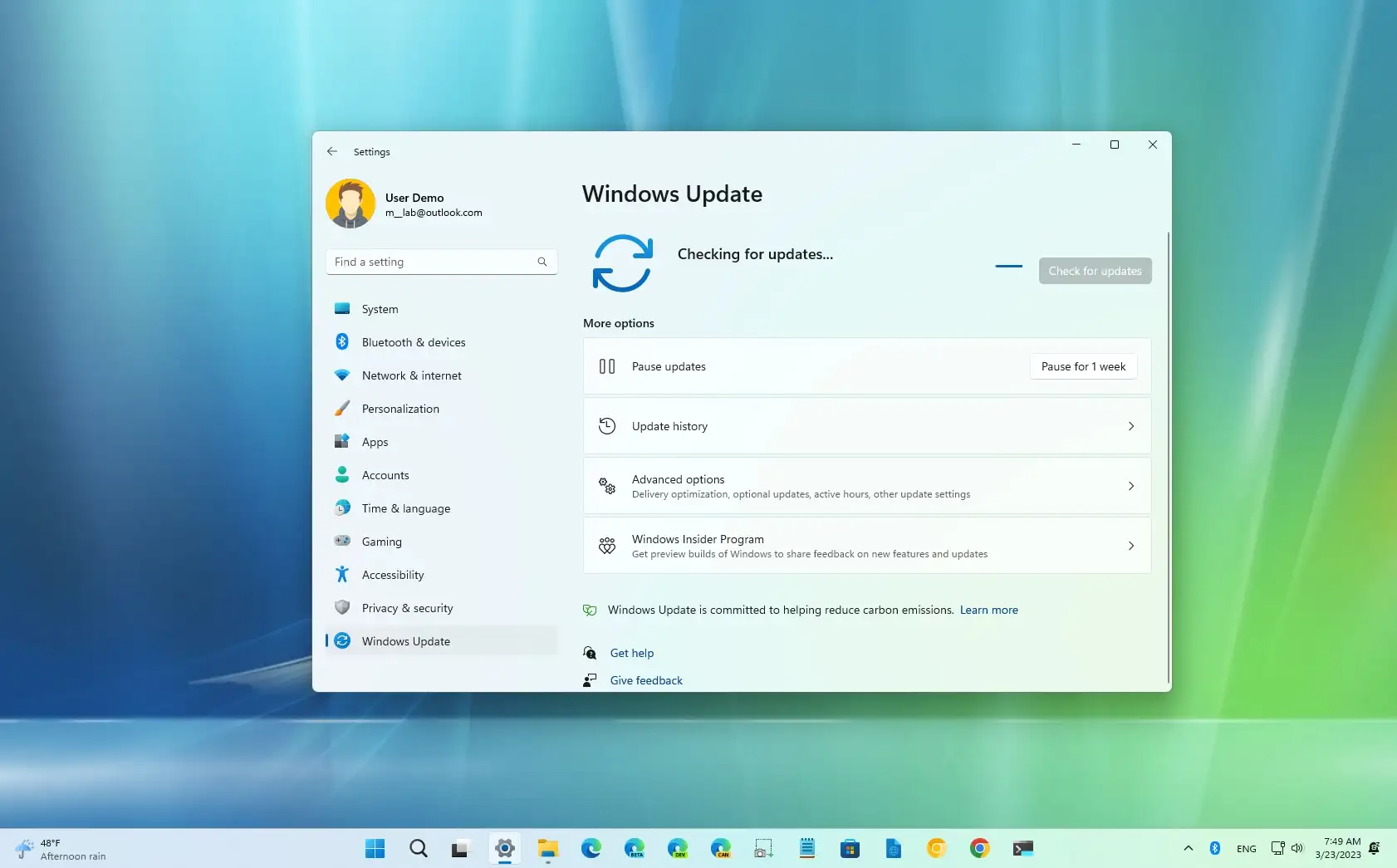Viewport: 1397px width, 868px height.
Task: Select Accessibility in the sidebar
Action: coord(442,575)
